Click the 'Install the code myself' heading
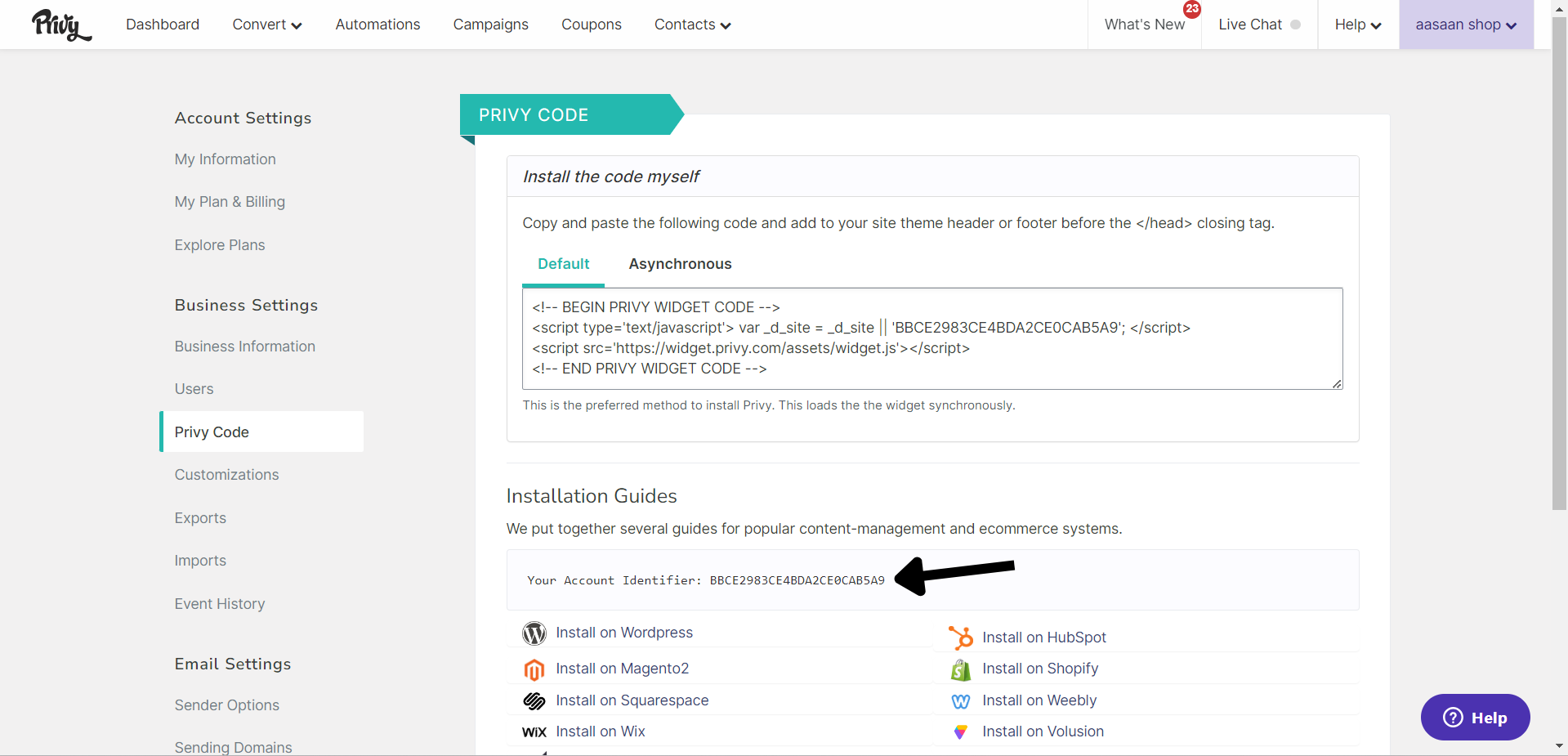 [x=611, y=177]
